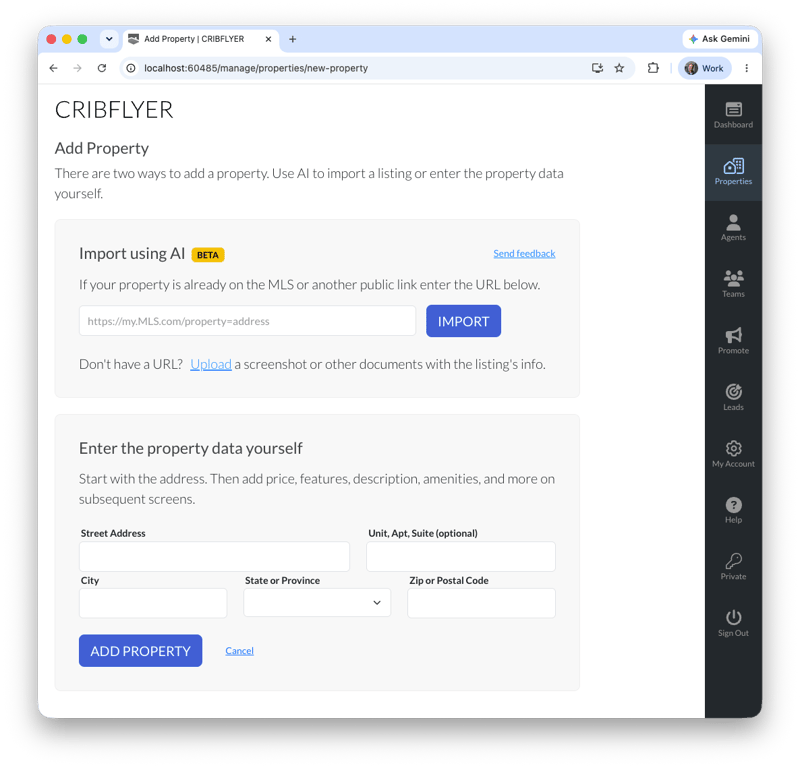Click the City input field
800x768 pixels.
153,603
